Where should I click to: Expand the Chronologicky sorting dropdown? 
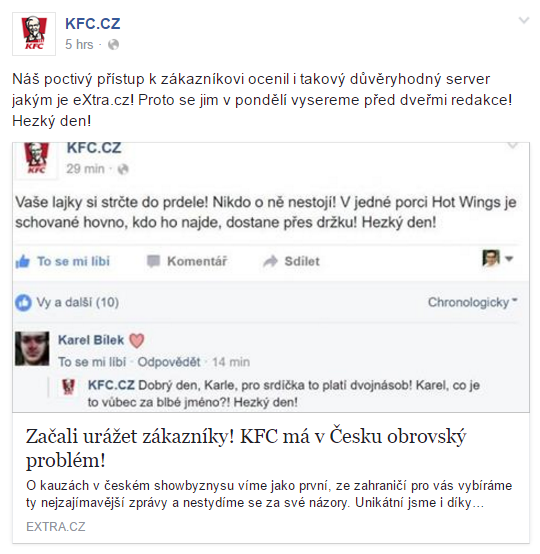coord(472,302)
